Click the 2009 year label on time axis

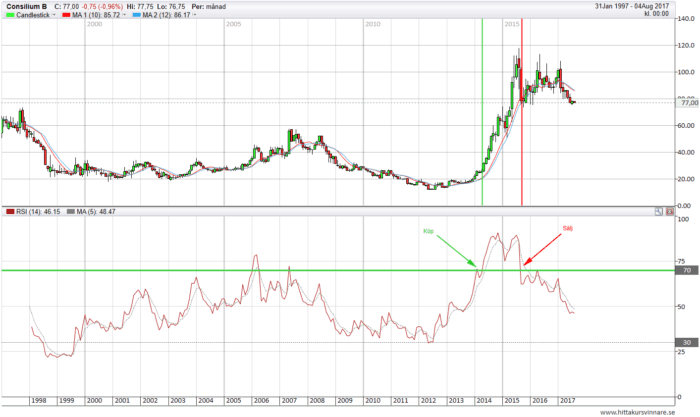[x=345, y=400]
